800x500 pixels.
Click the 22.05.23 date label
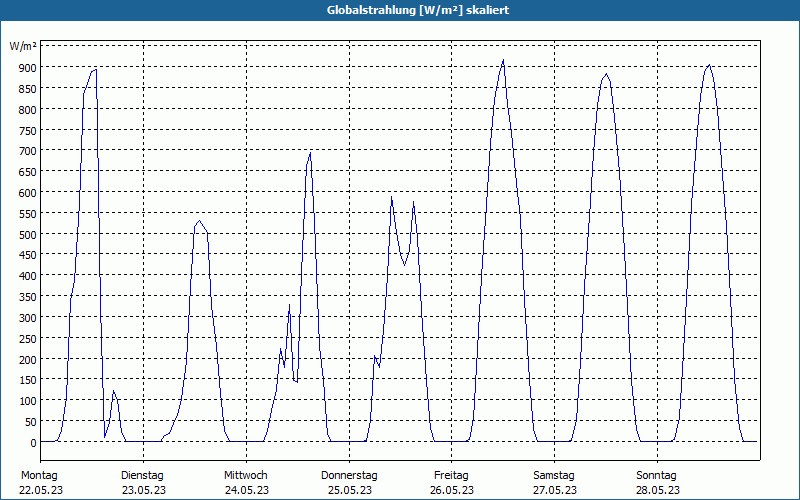click(41, 490)
